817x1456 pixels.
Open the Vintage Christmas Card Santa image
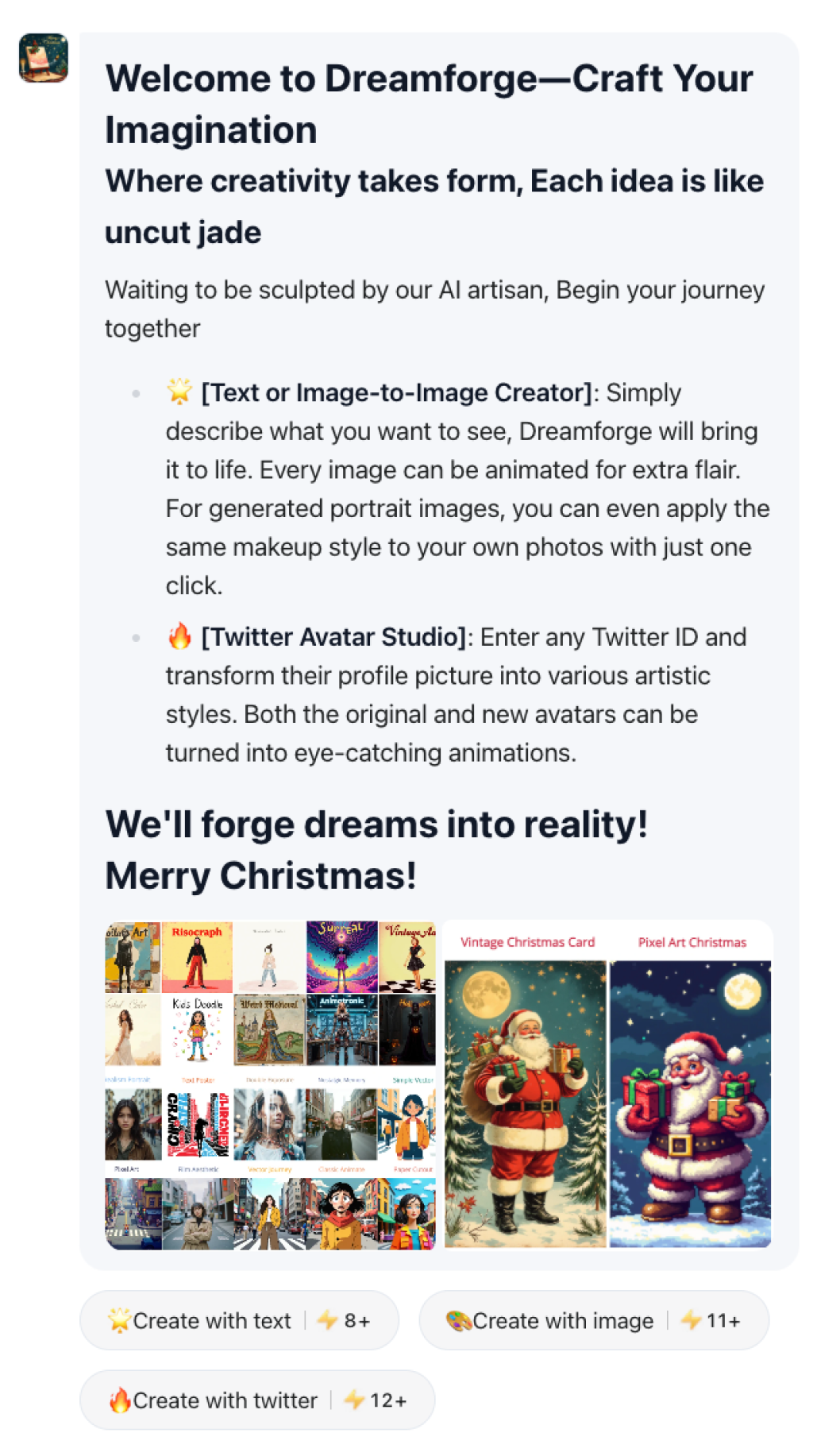[x=526, y=1103]
